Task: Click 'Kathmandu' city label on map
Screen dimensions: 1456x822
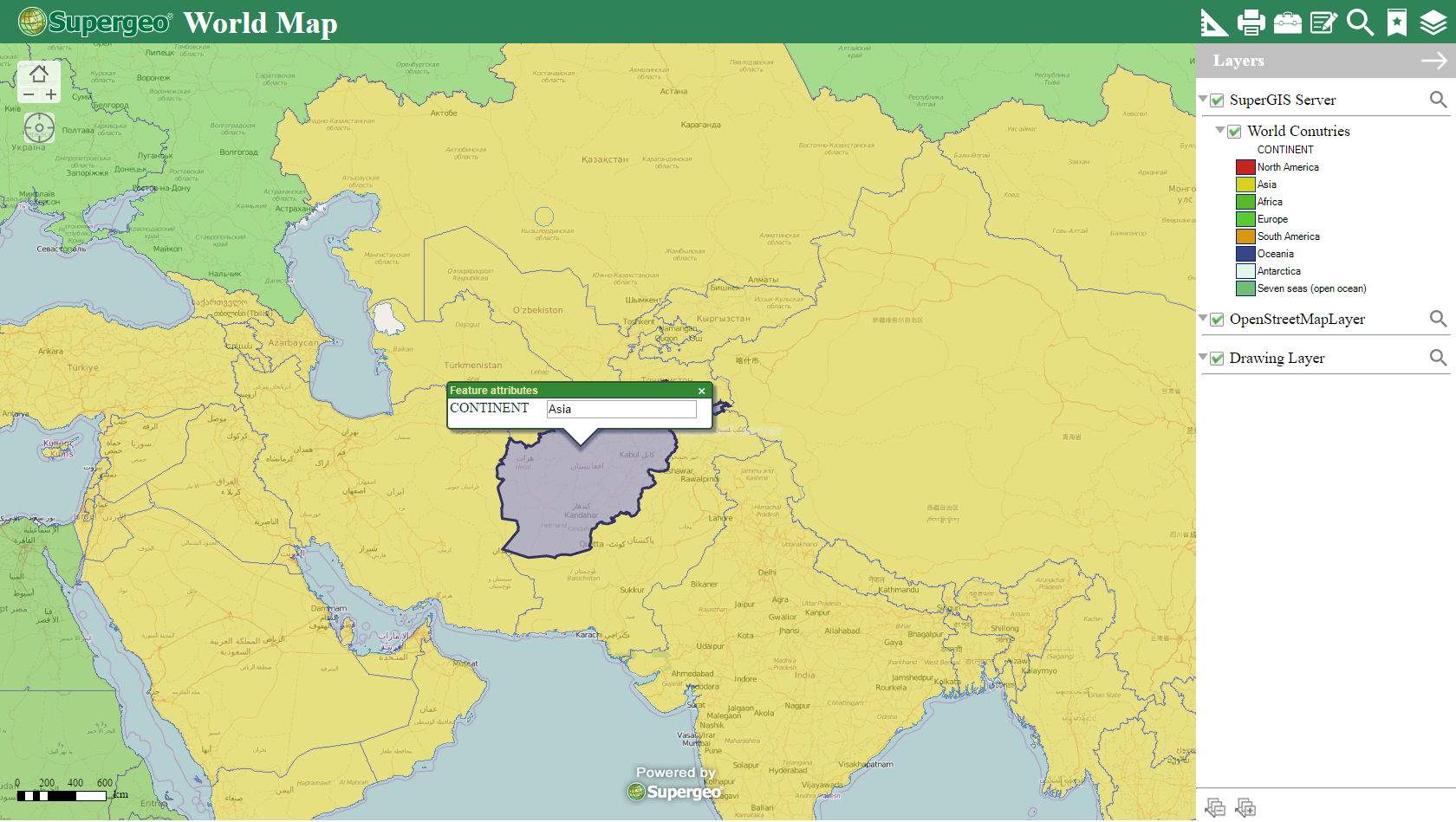Action: click(x=899, y=590)
